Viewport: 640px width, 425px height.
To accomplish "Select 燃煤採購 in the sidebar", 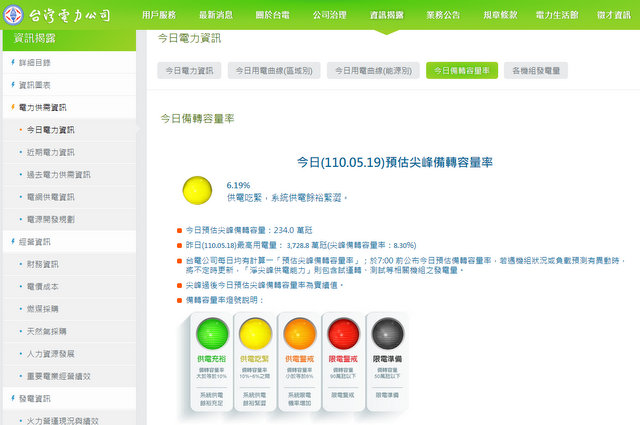I will [x=69, y=309].
